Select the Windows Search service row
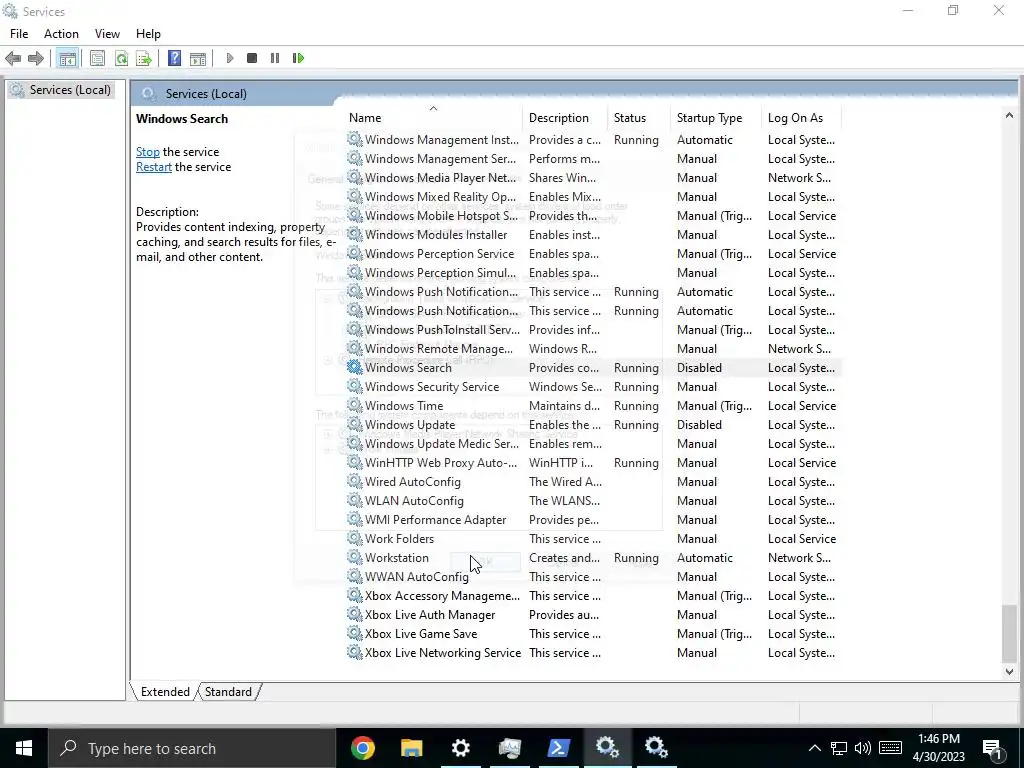 593,368
